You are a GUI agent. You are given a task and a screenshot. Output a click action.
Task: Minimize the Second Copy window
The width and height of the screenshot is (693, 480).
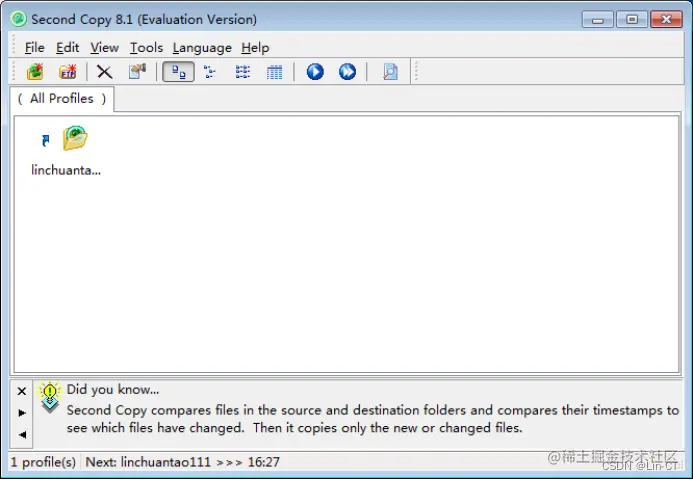598,19
